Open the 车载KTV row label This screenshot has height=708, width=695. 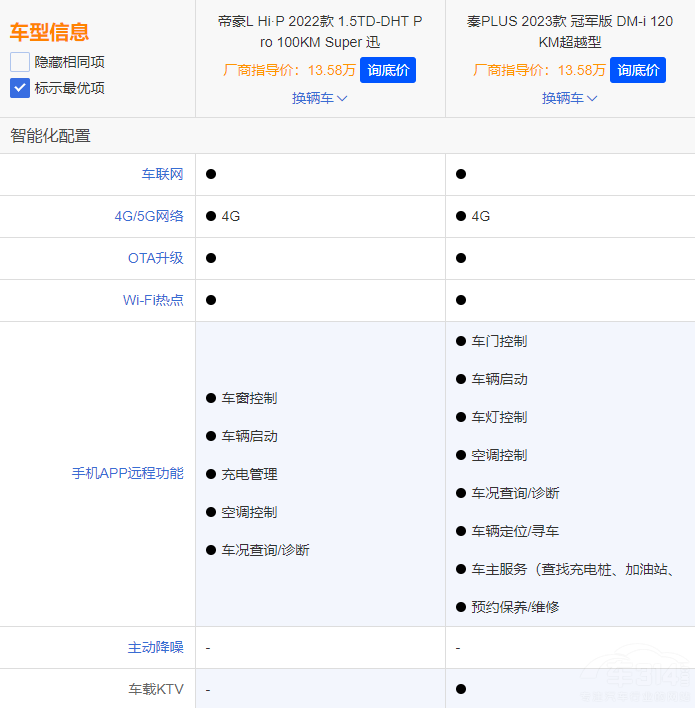155,689
